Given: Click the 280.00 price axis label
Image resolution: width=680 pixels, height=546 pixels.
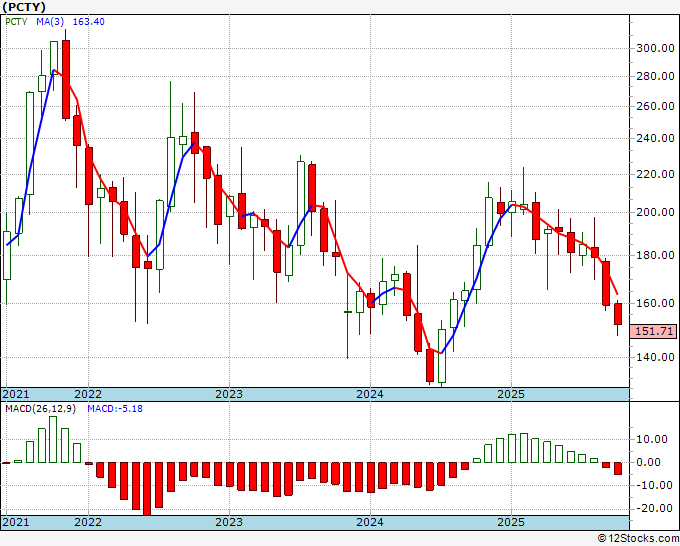Looking at the screenshot, I should 655,76.
